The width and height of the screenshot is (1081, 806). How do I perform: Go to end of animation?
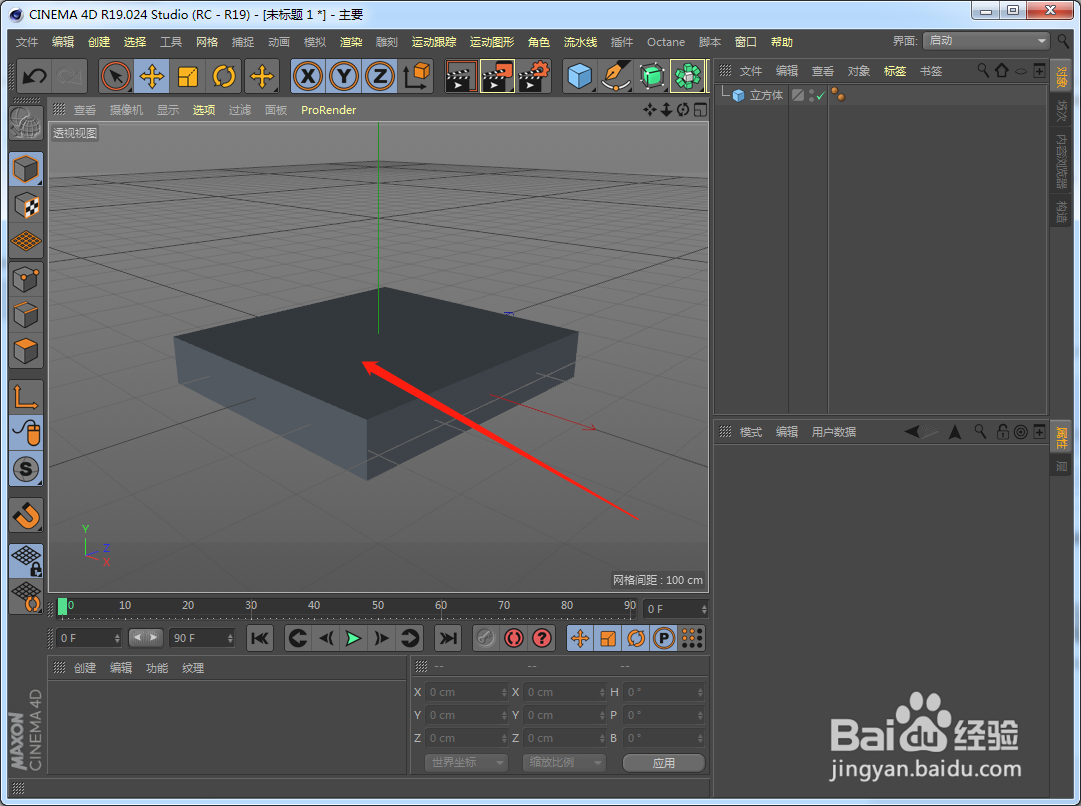pos(448,638)
